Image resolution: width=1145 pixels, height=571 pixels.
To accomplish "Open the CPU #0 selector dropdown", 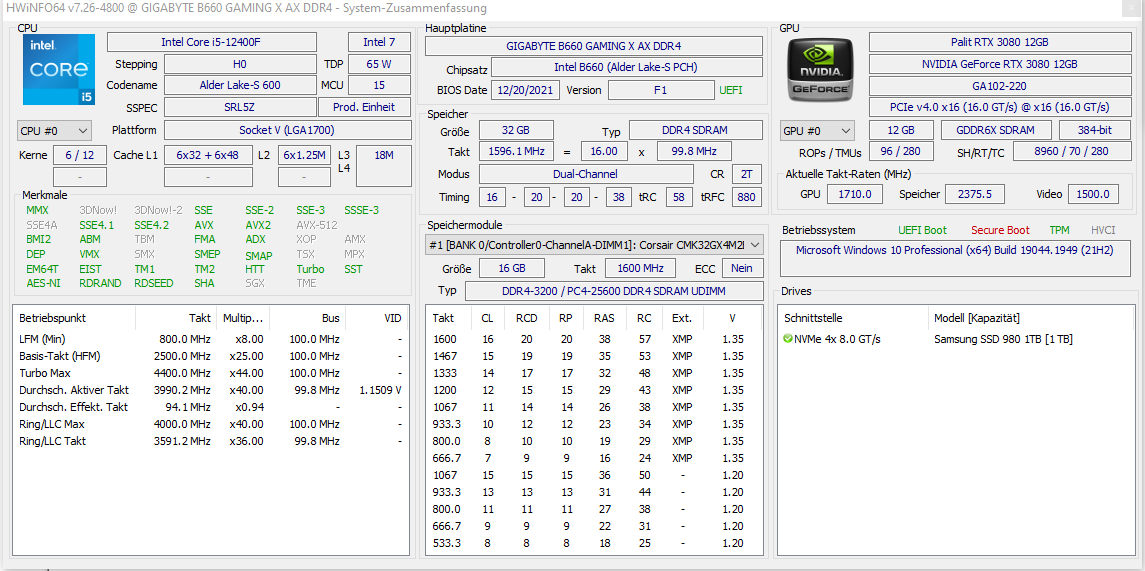I will coord(54,131).
